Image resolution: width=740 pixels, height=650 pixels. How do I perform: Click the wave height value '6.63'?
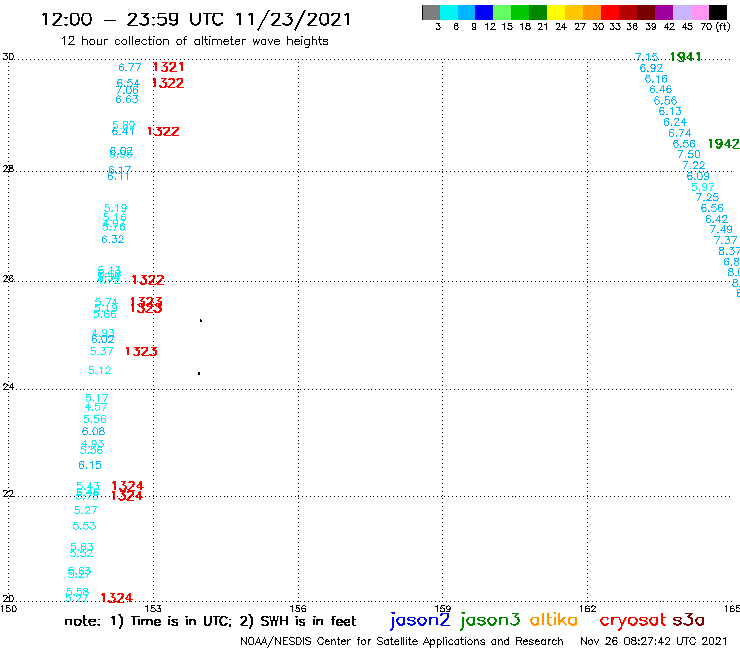[127, 99]
